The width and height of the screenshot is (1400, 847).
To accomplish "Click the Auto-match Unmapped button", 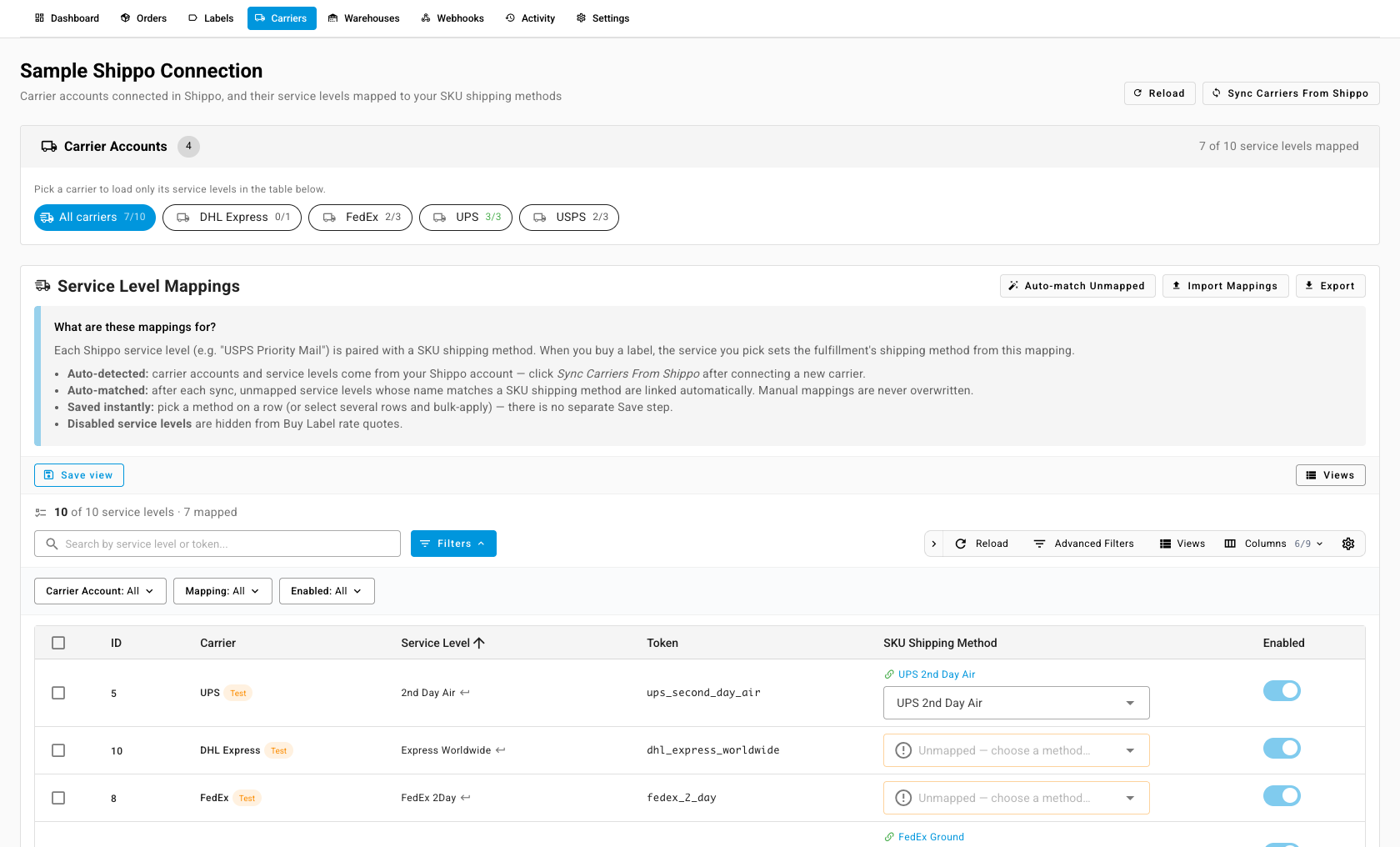I will coord(1077,286).
